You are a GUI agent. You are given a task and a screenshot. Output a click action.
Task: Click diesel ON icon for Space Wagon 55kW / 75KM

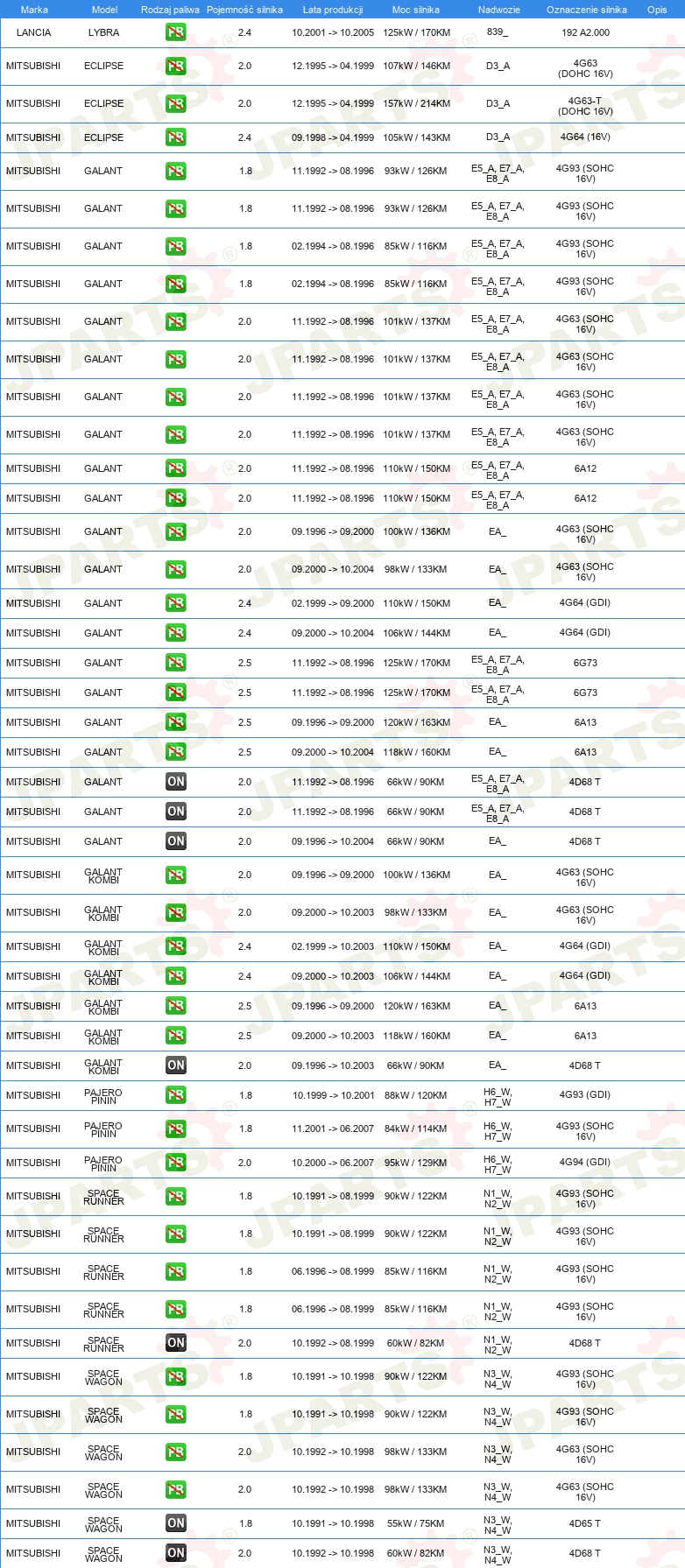[x=176, y=1523]
